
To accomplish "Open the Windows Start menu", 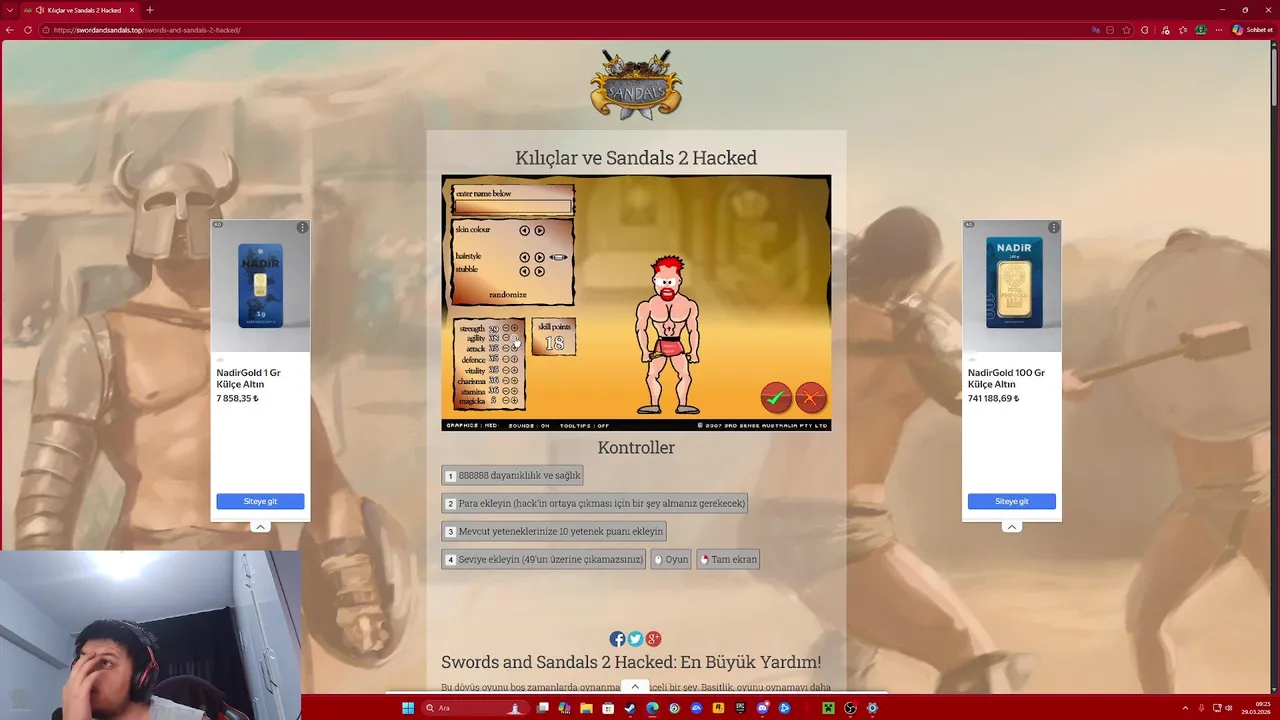I will (408, 708).
